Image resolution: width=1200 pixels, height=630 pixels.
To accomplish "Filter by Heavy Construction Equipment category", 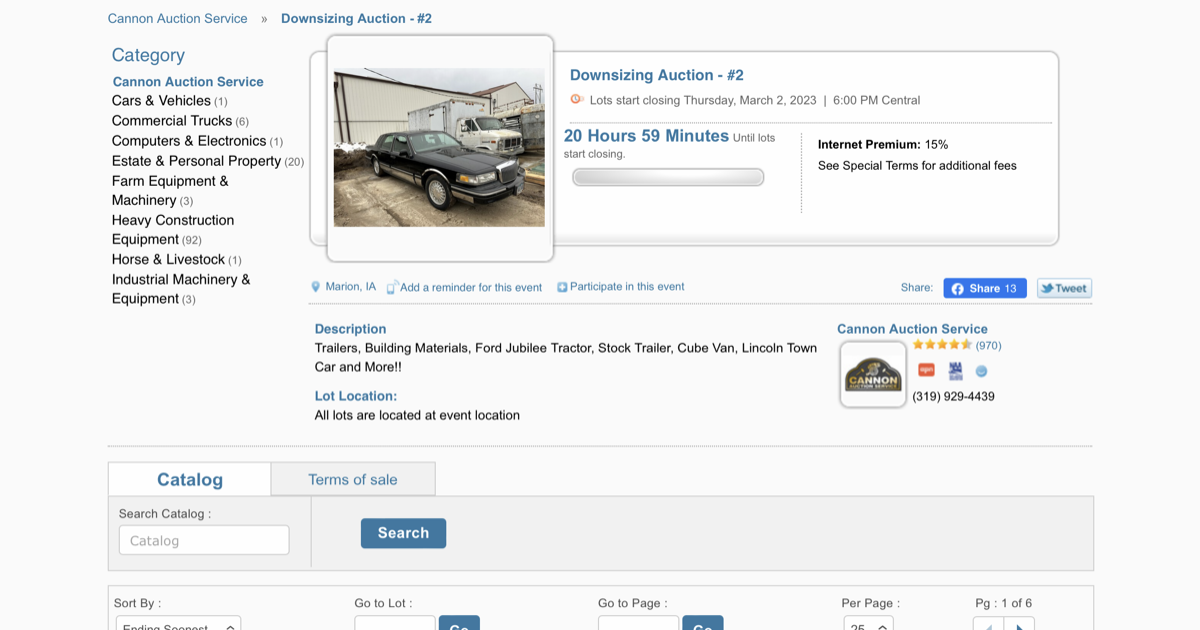I will 172,230.
